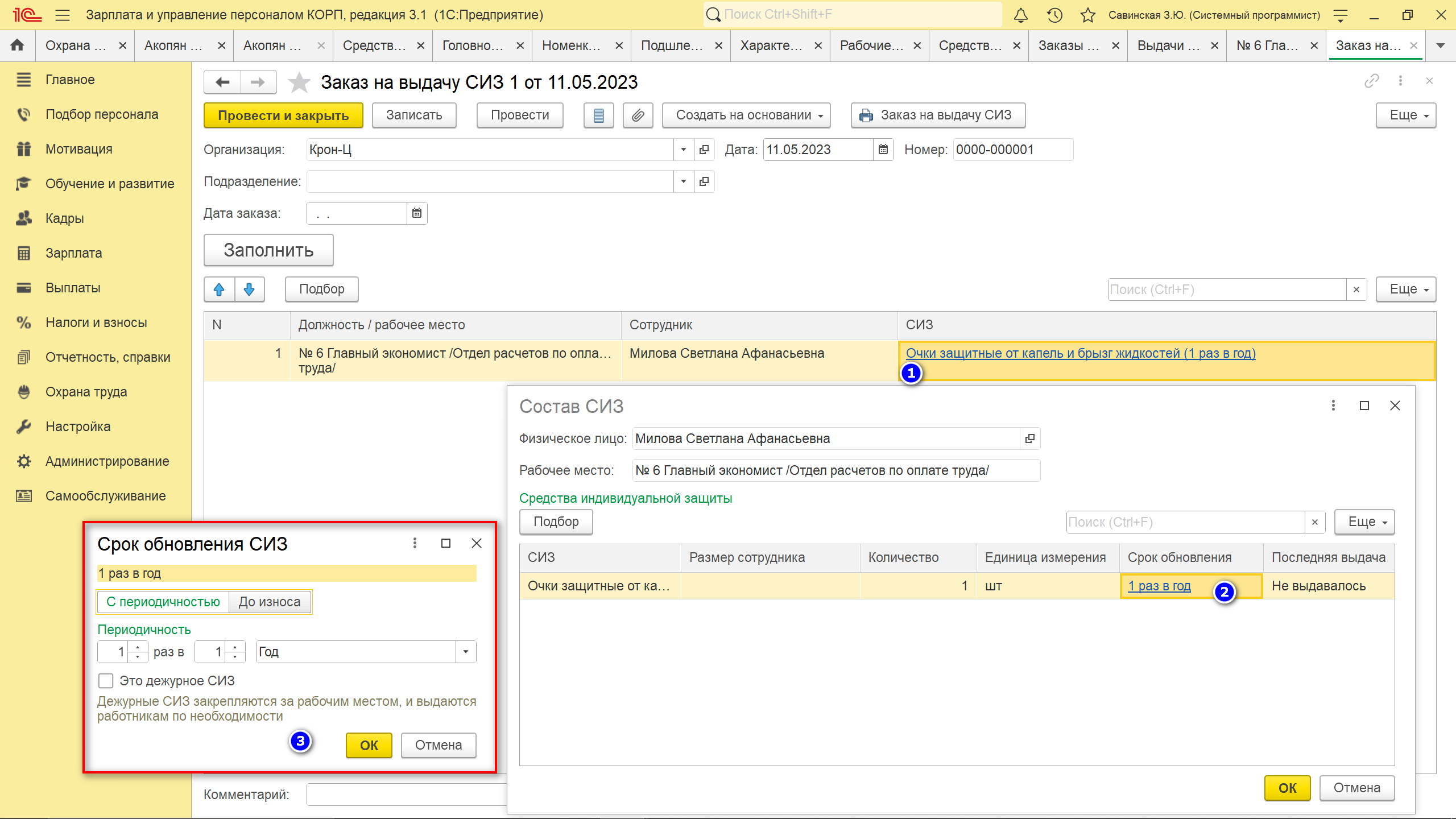Move row down with blue arrow
1456x819 pixels.
click(x=249, y=289)
